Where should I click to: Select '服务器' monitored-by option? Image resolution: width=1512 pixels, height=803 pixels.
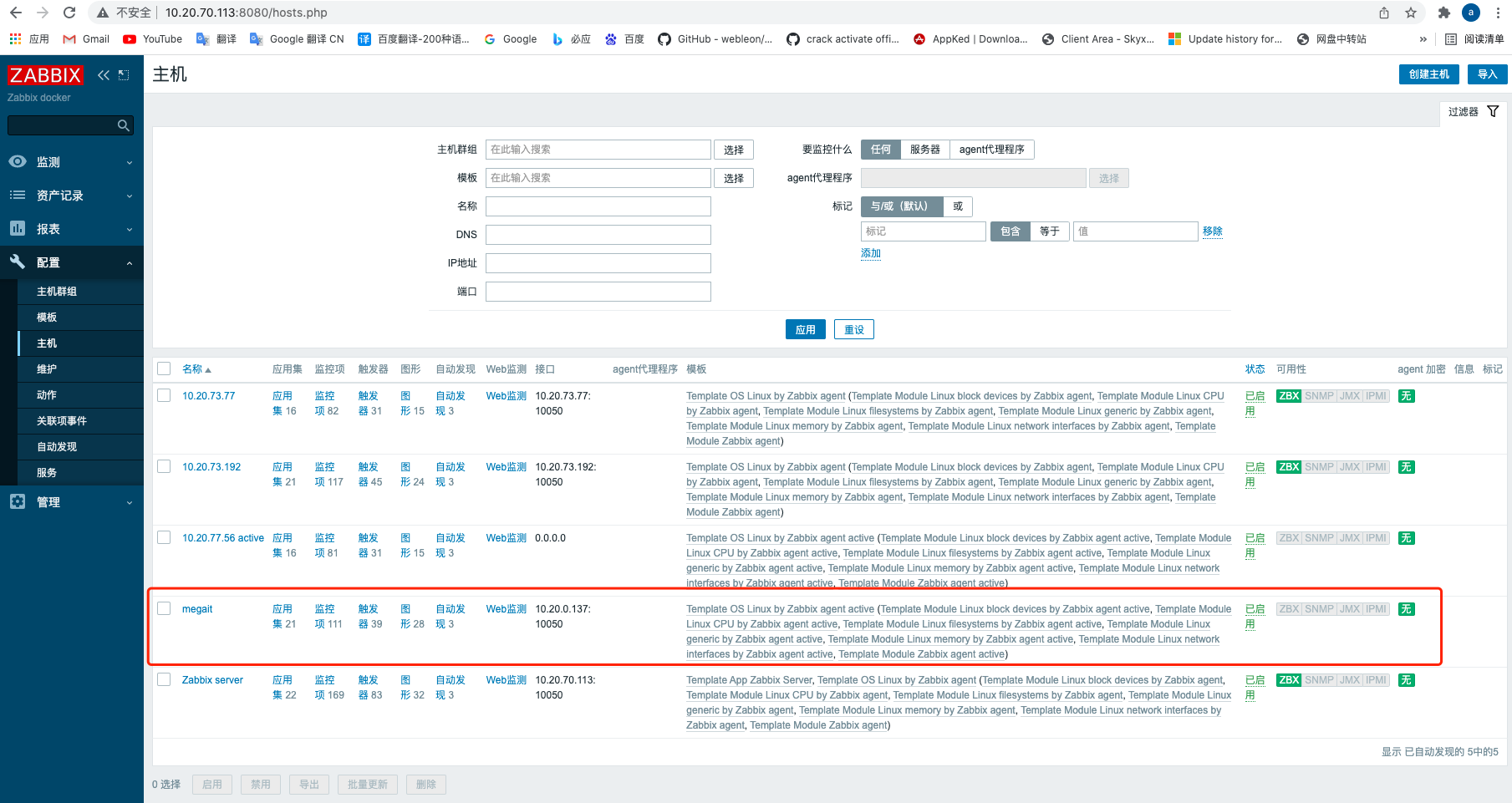(x=925, y=150)
